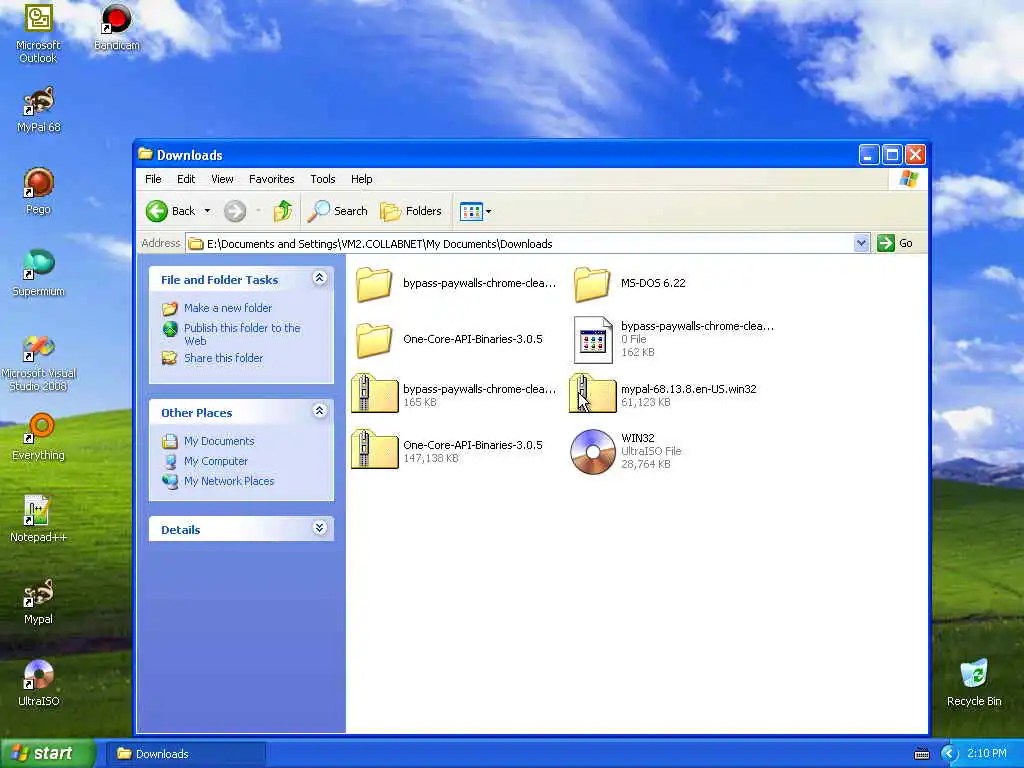The height and width of the screenshot is (768, 1024).
Task: Select mypal-68.13.8.en-US.win32 zip archive
Action: pyautogui.click(x=663, y=394)
